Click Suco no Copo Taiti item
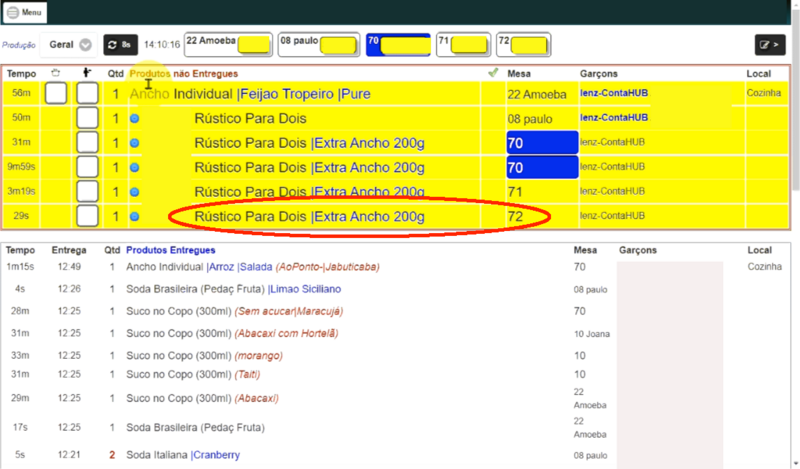The height and width of the screenshot is (469, 800). (x=193, y=374)
